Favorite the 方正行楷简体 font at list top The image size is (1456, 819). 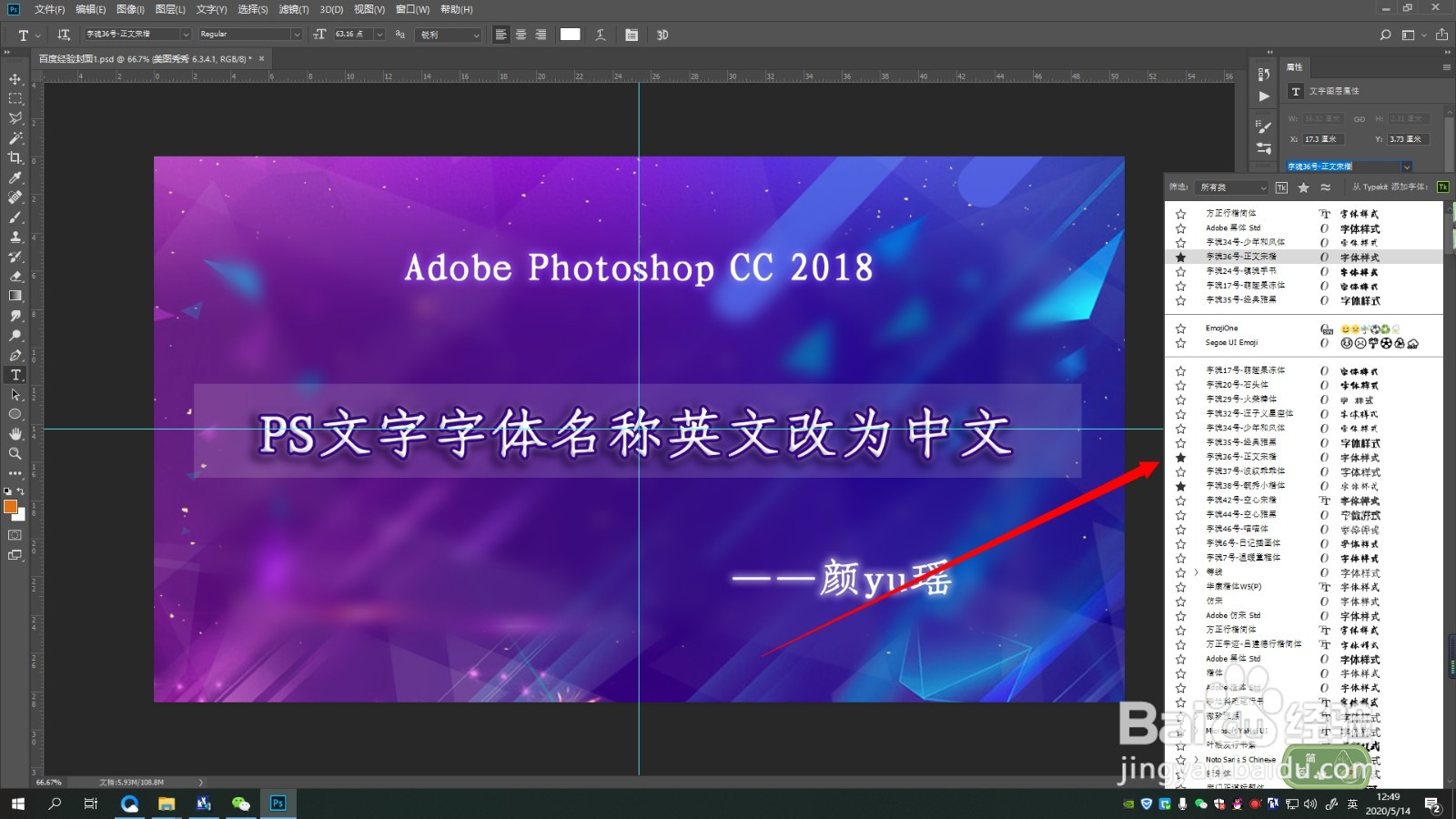(1180, 214)
